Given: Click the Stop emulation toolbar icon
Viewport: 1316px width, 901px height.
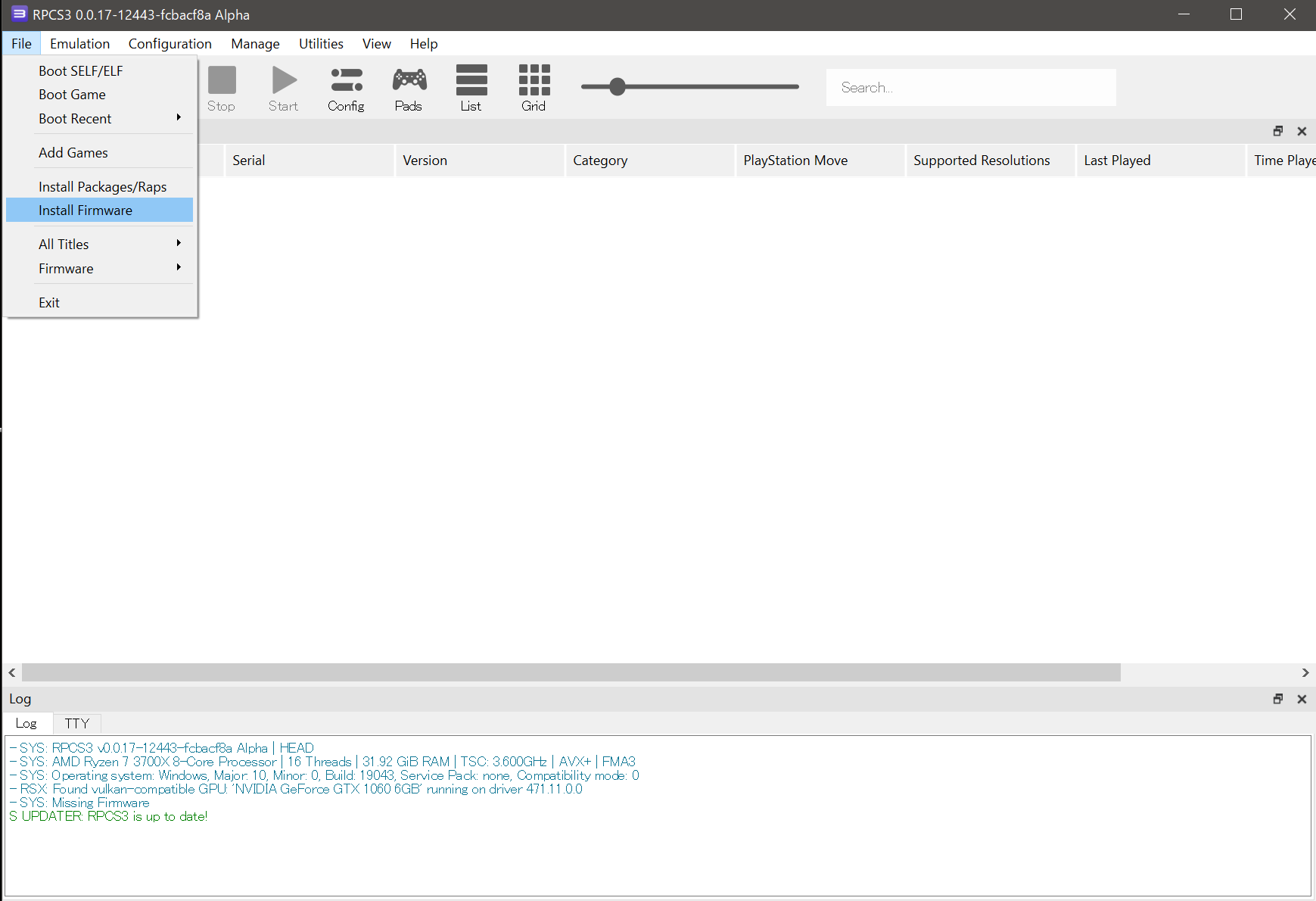Looking at the screenshot, I should [x=222, y=88].
